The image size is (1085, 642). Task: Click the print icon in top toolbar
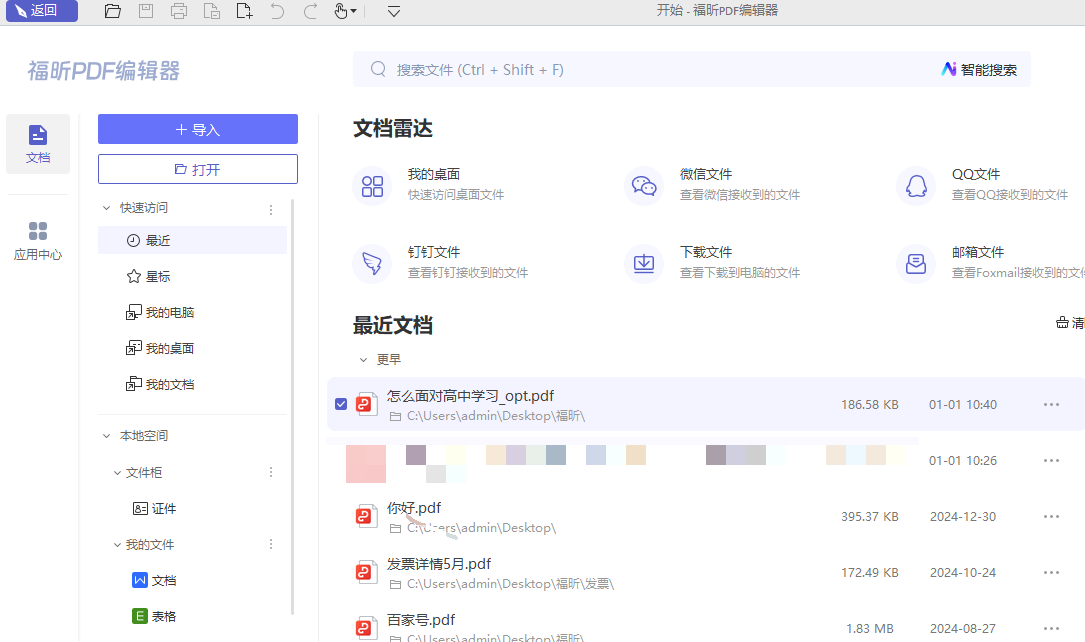[x=179, y=11]
